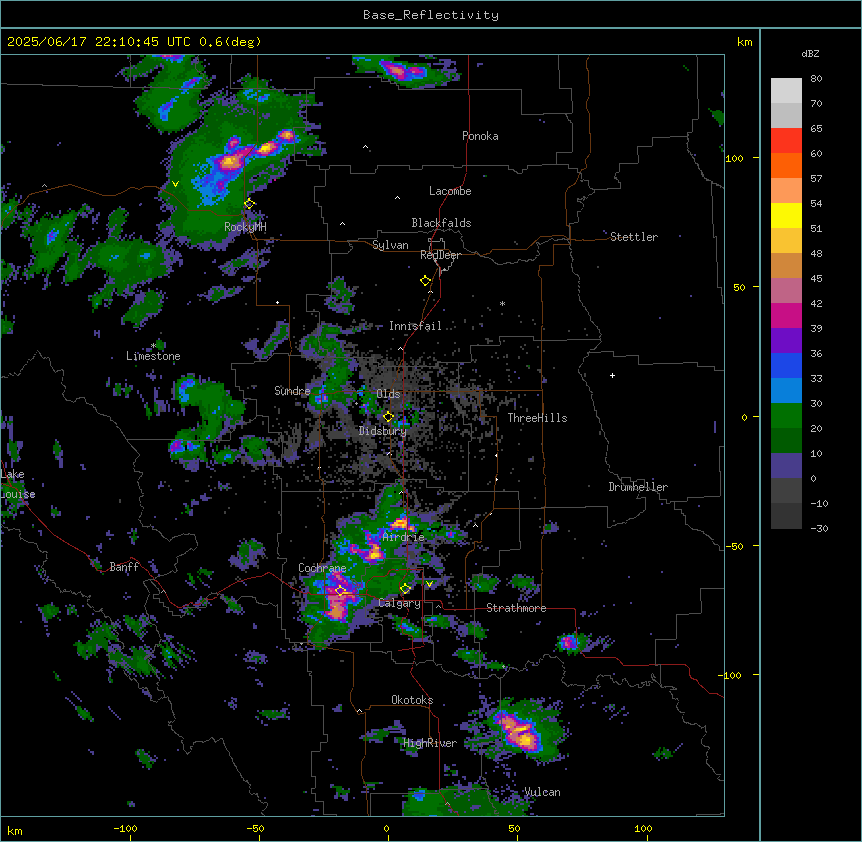Click the Drumheller city label
This screenshot has width=862, height=842.
pos(638,487)
